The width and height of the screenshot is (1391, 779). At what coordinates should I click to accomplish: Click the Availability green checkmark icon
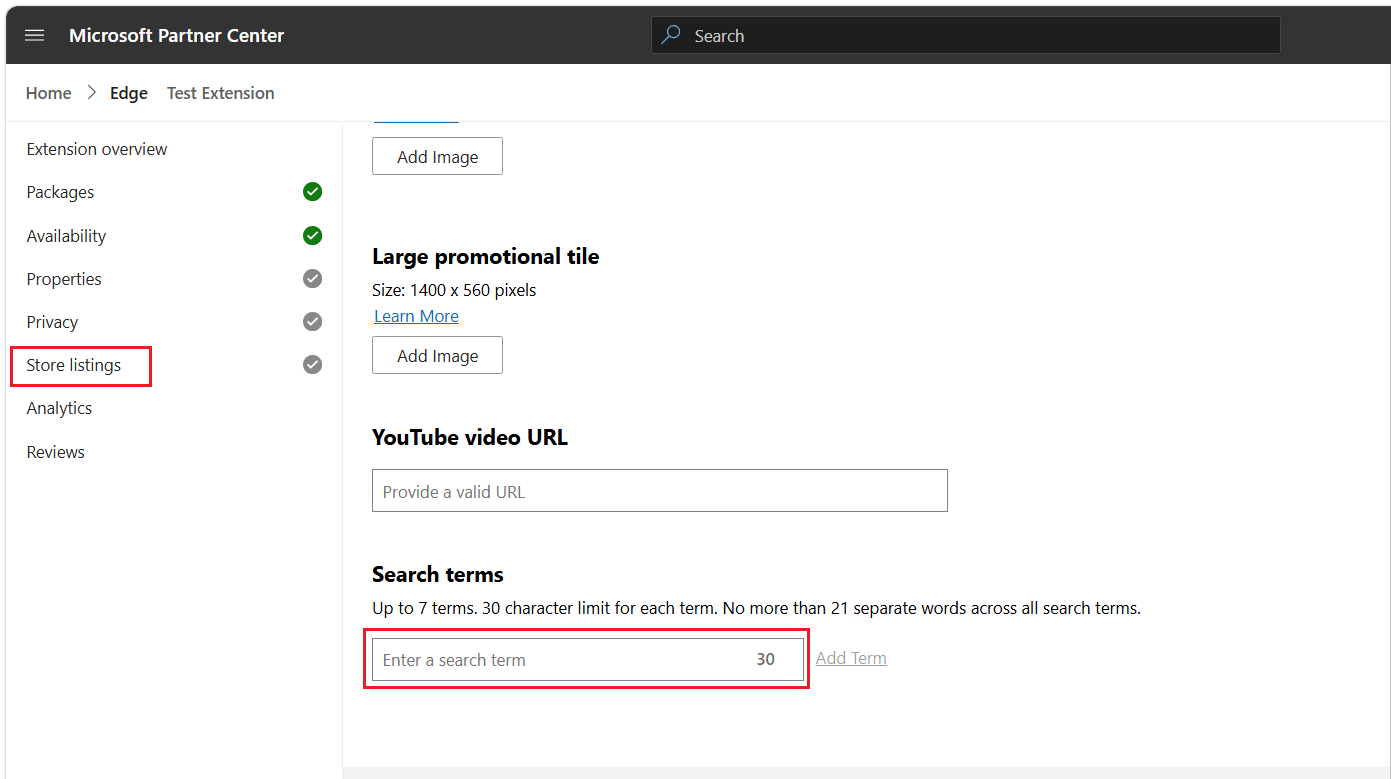312,236
